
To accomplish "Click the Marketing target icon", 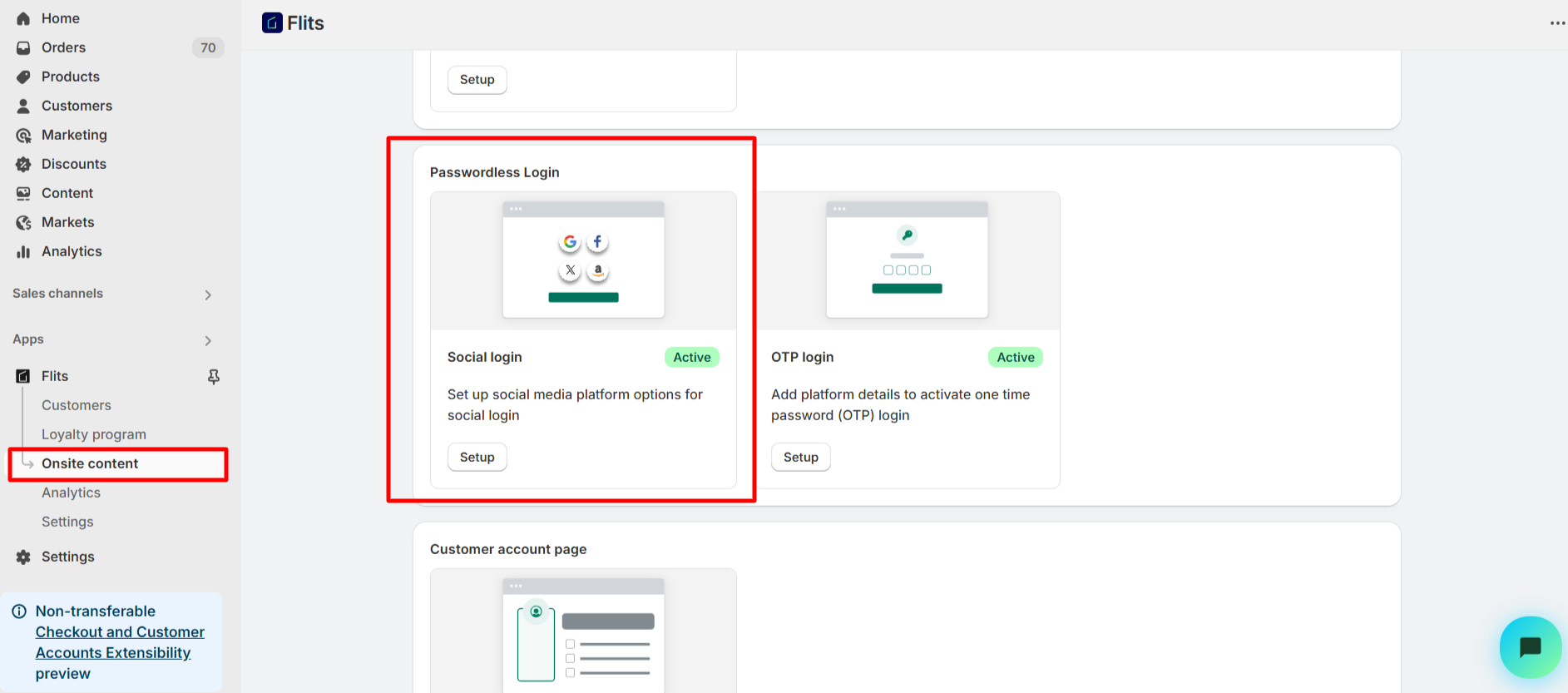I will pyautogui.click(x=23, y=135).
